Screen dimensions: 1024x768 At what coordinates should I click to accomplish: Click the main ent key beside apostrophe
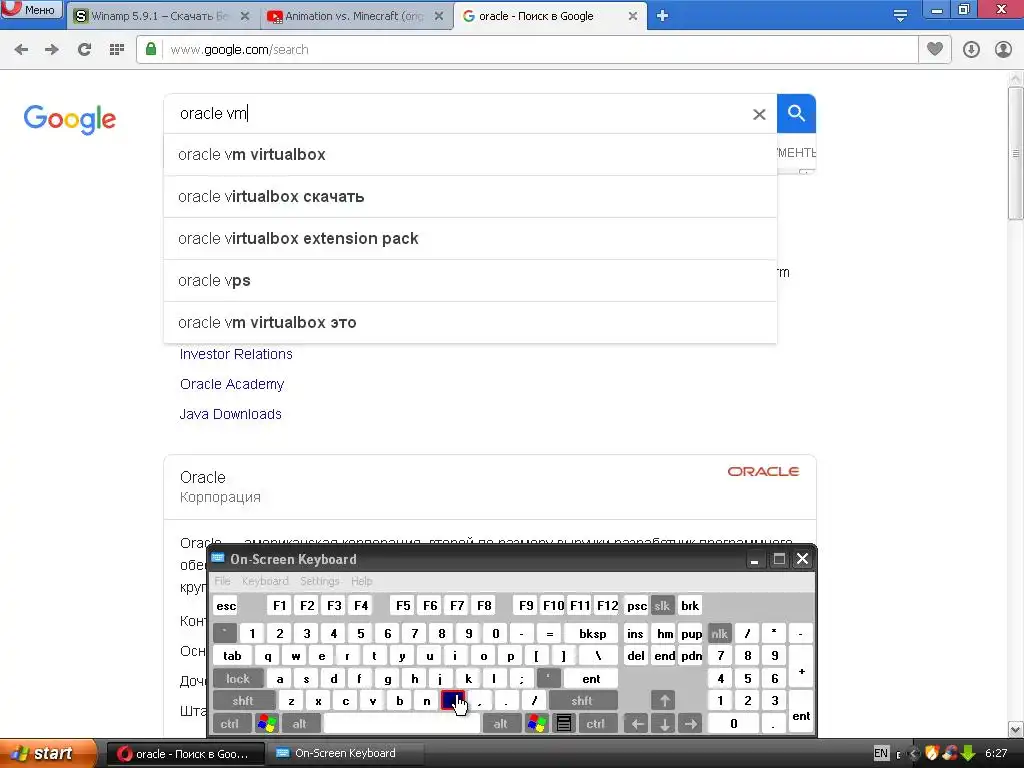click(x=591, y=679)
